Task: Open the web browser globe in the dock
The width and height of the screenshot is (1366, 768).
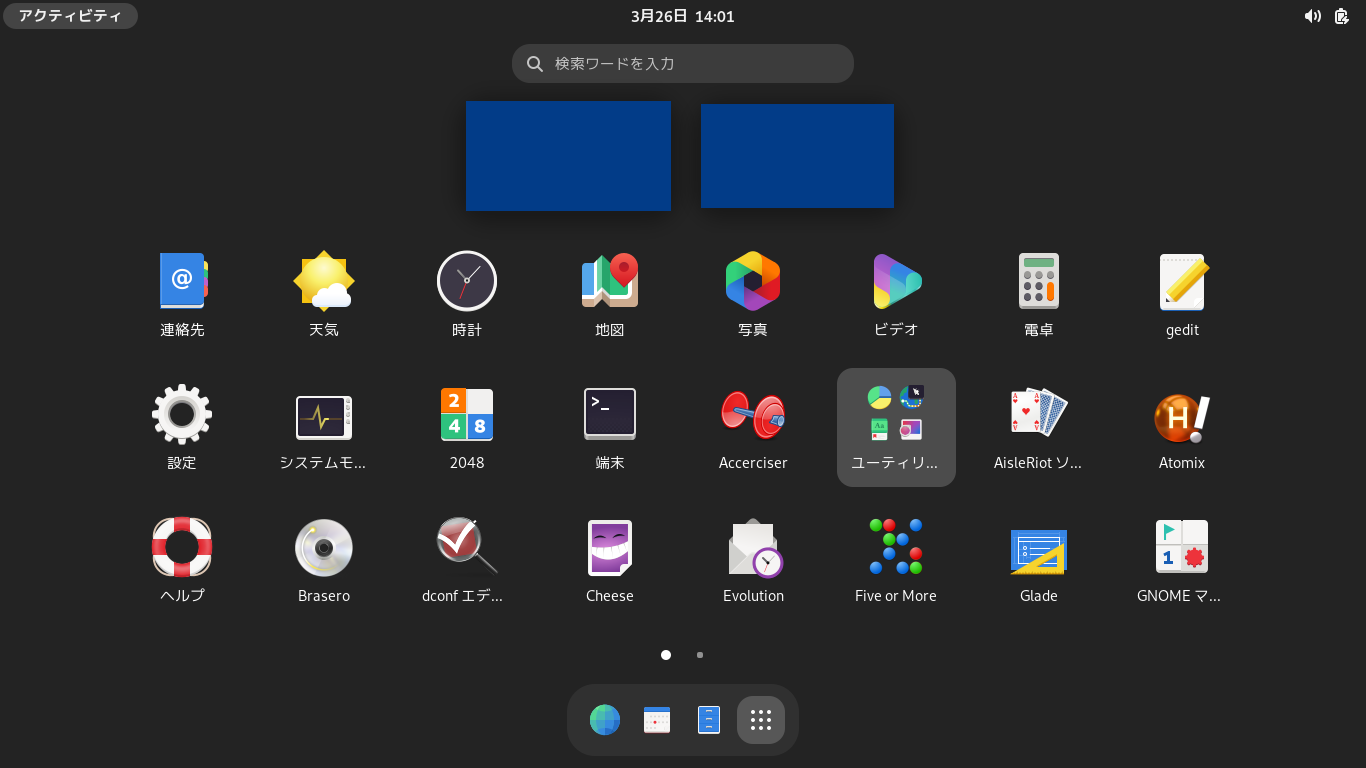Action: tap(605, 720)
